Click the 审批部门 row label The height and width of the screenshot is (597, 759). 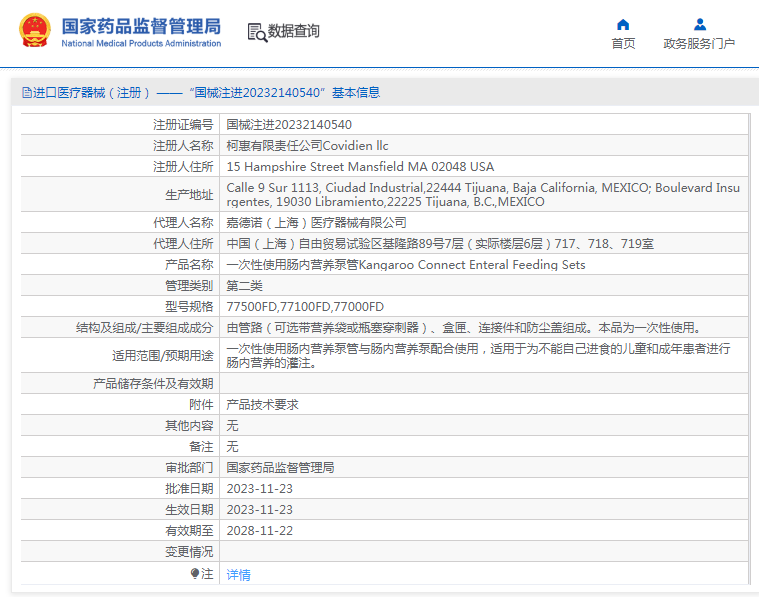coord(189,468)
